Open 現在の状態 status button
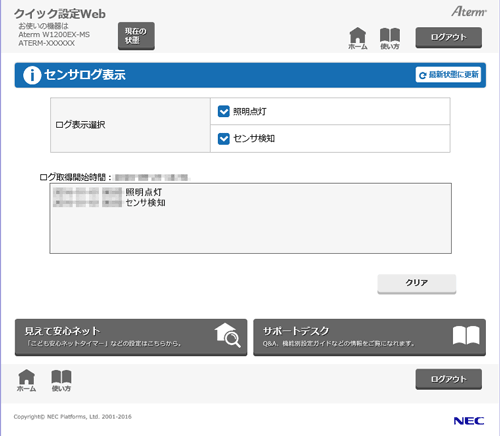 pos(136,36)
